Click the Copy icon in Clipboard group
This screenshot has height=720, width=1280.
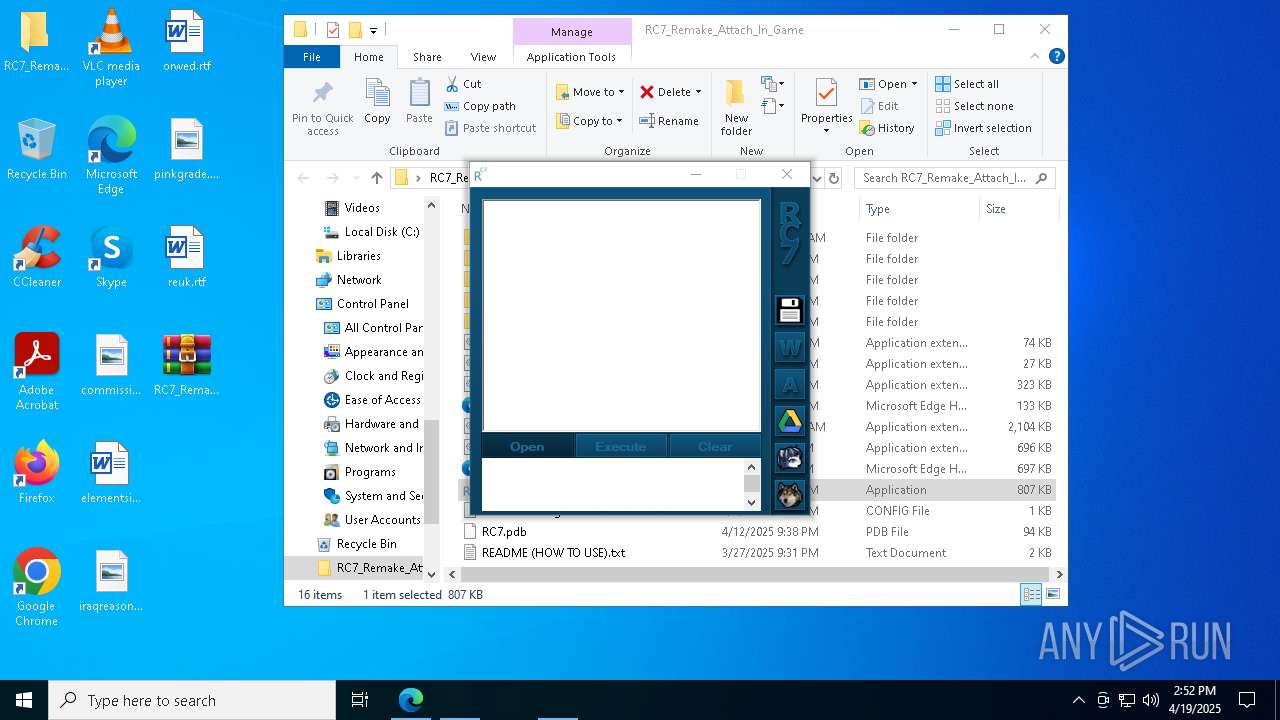(377, 102)
